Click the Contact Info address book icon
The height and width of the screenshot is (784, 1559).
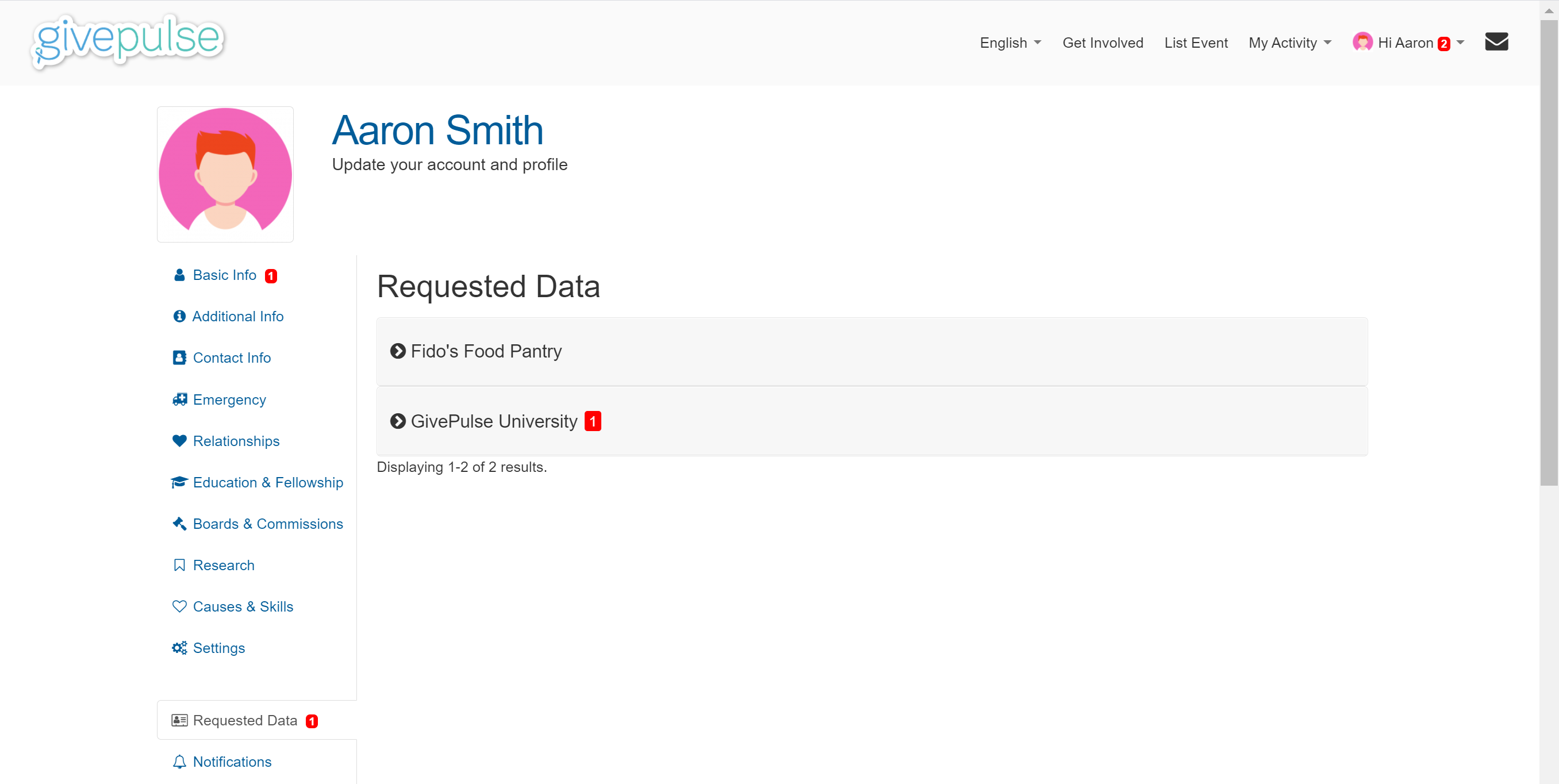coord(179,358)
